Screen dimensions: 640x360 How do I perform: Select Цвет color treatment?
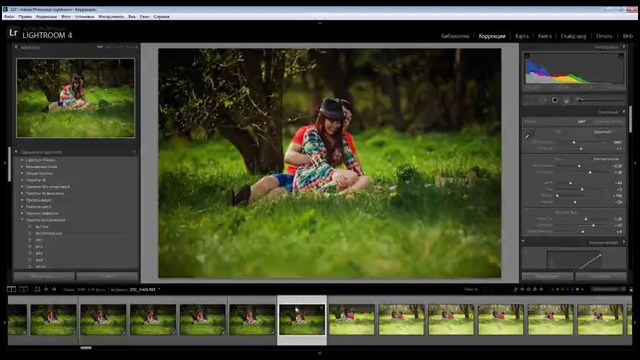[x=581, y=121]
